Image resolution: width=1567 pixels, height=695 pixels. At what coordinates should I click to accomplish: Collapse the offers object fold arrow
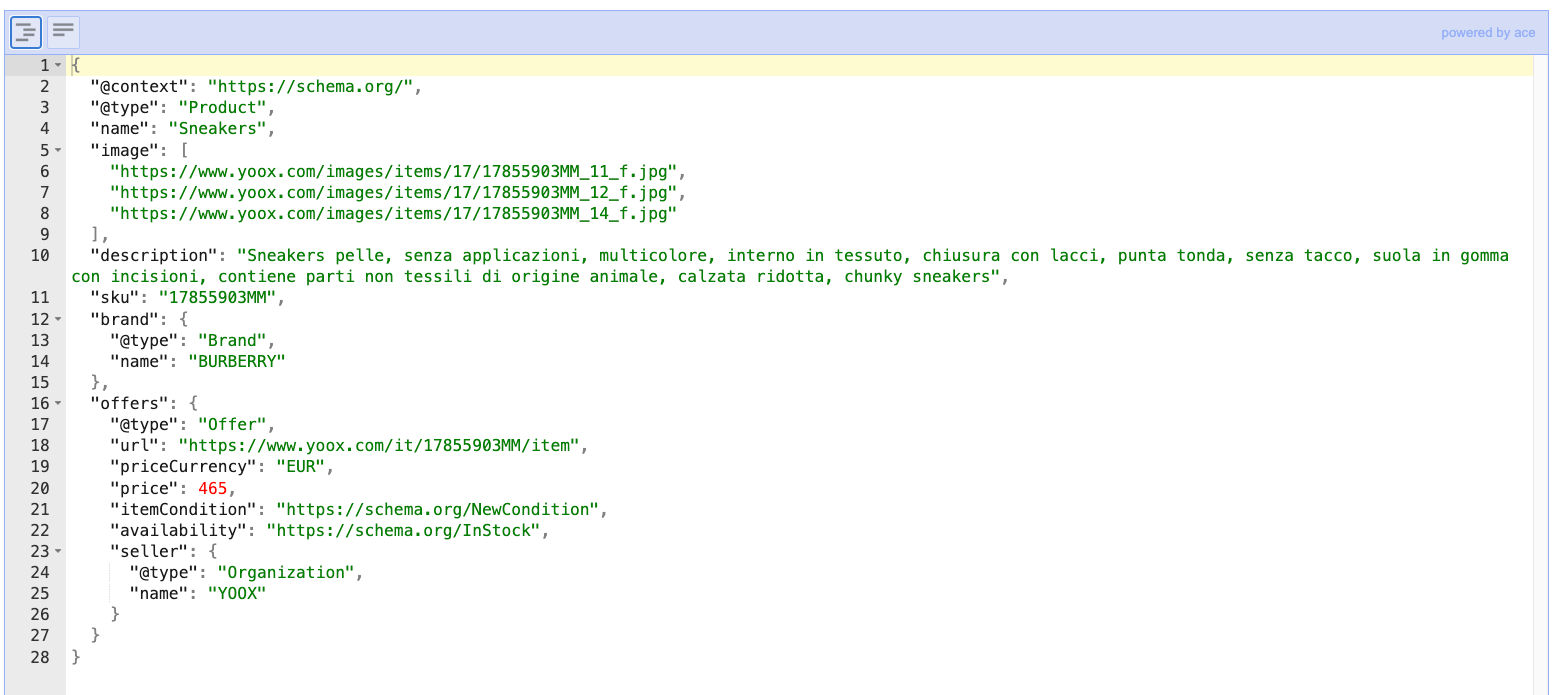point(58,403)
